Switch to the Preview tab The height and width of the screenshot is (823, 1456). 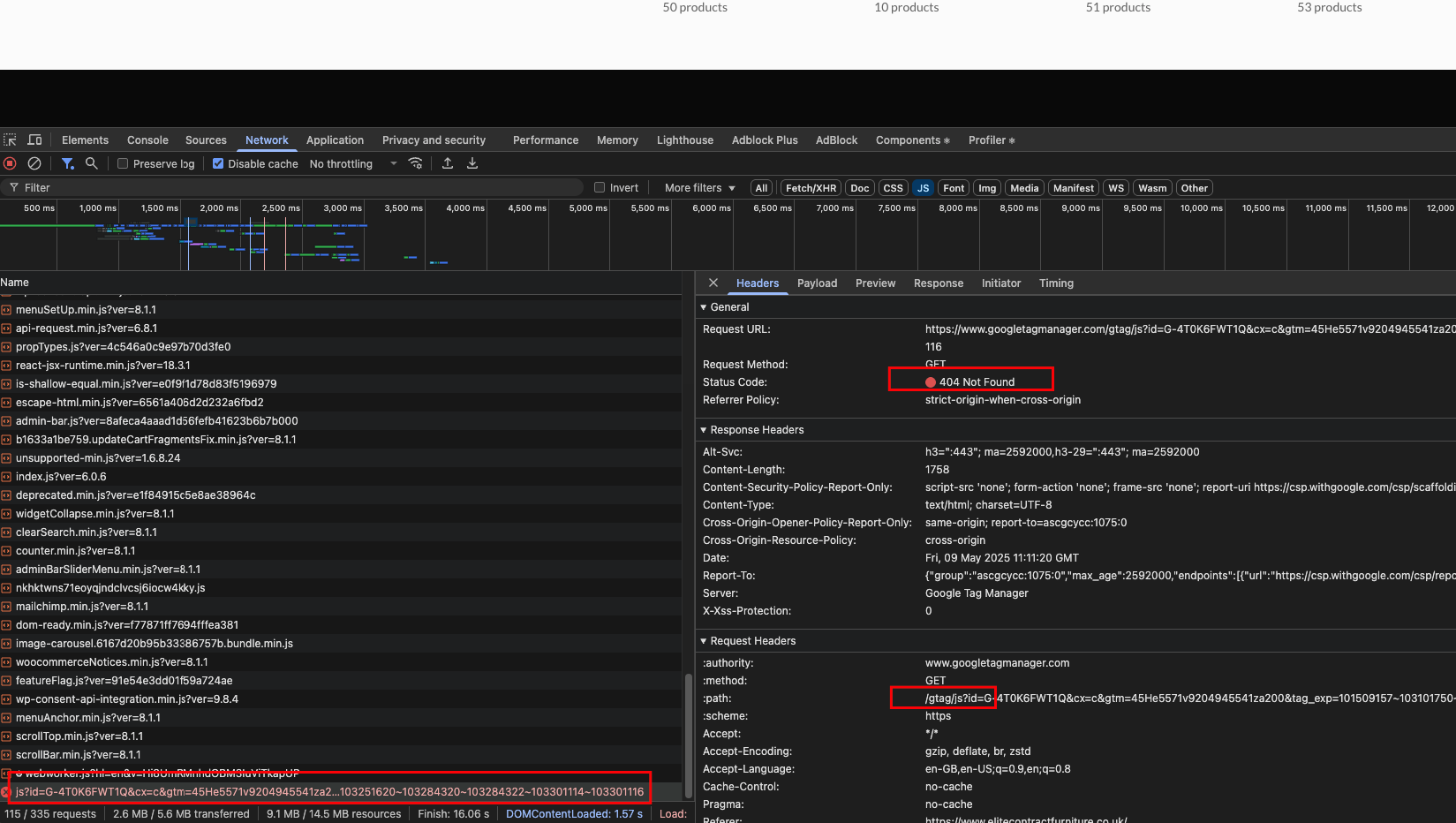click(875, 283)
